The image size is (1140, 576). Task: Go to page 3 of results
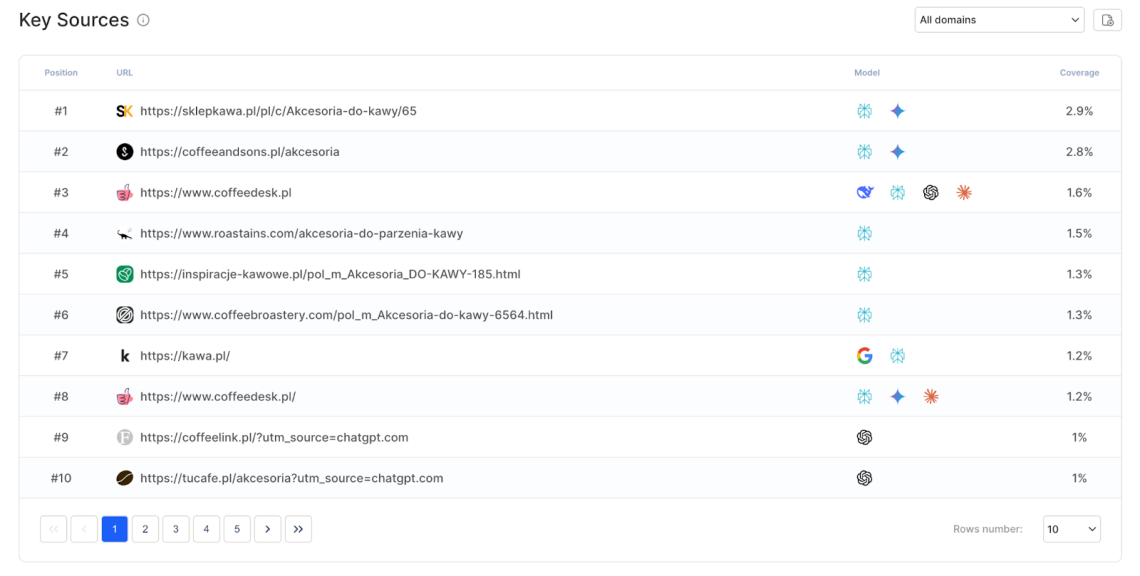pos(175,528)
